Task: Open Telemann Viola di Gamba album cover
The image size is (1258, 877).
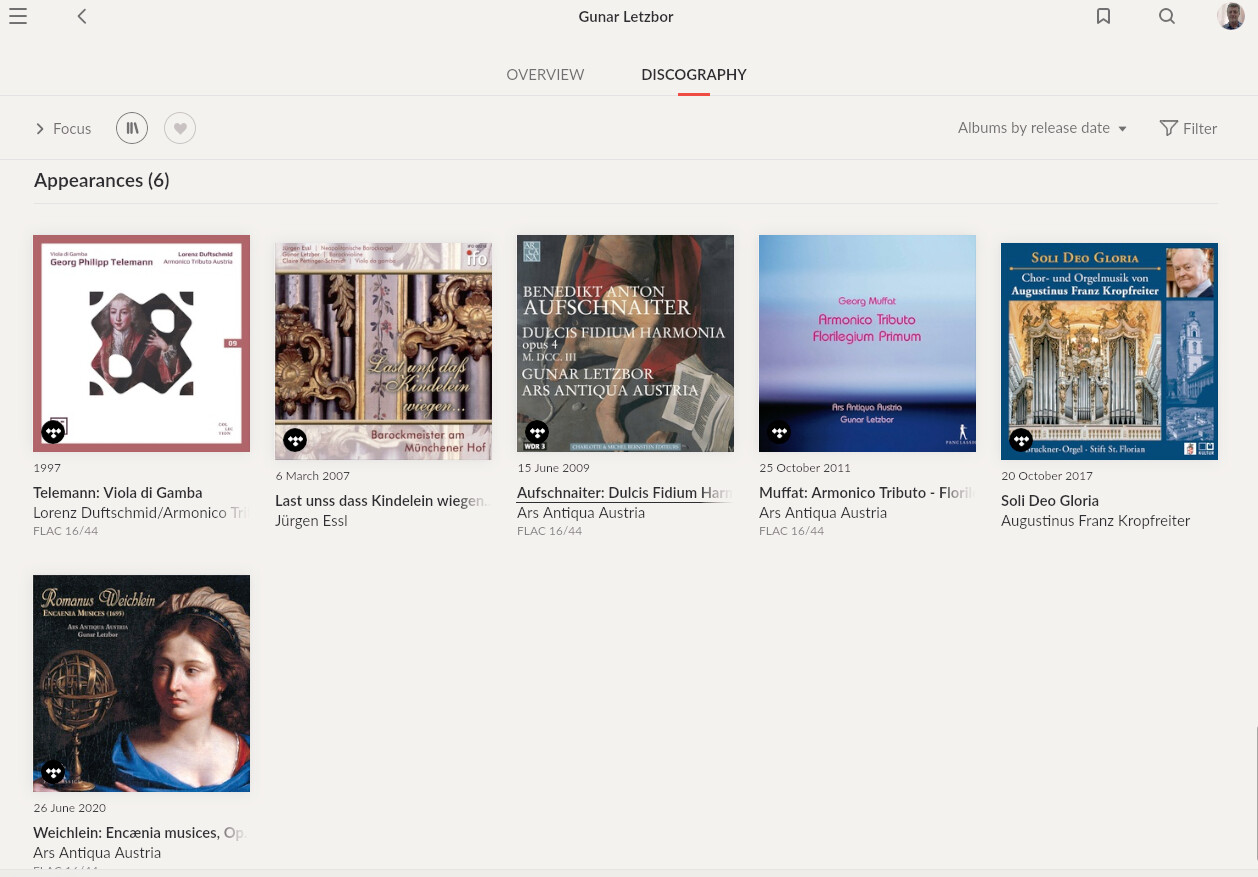Action: click(141, 343)
